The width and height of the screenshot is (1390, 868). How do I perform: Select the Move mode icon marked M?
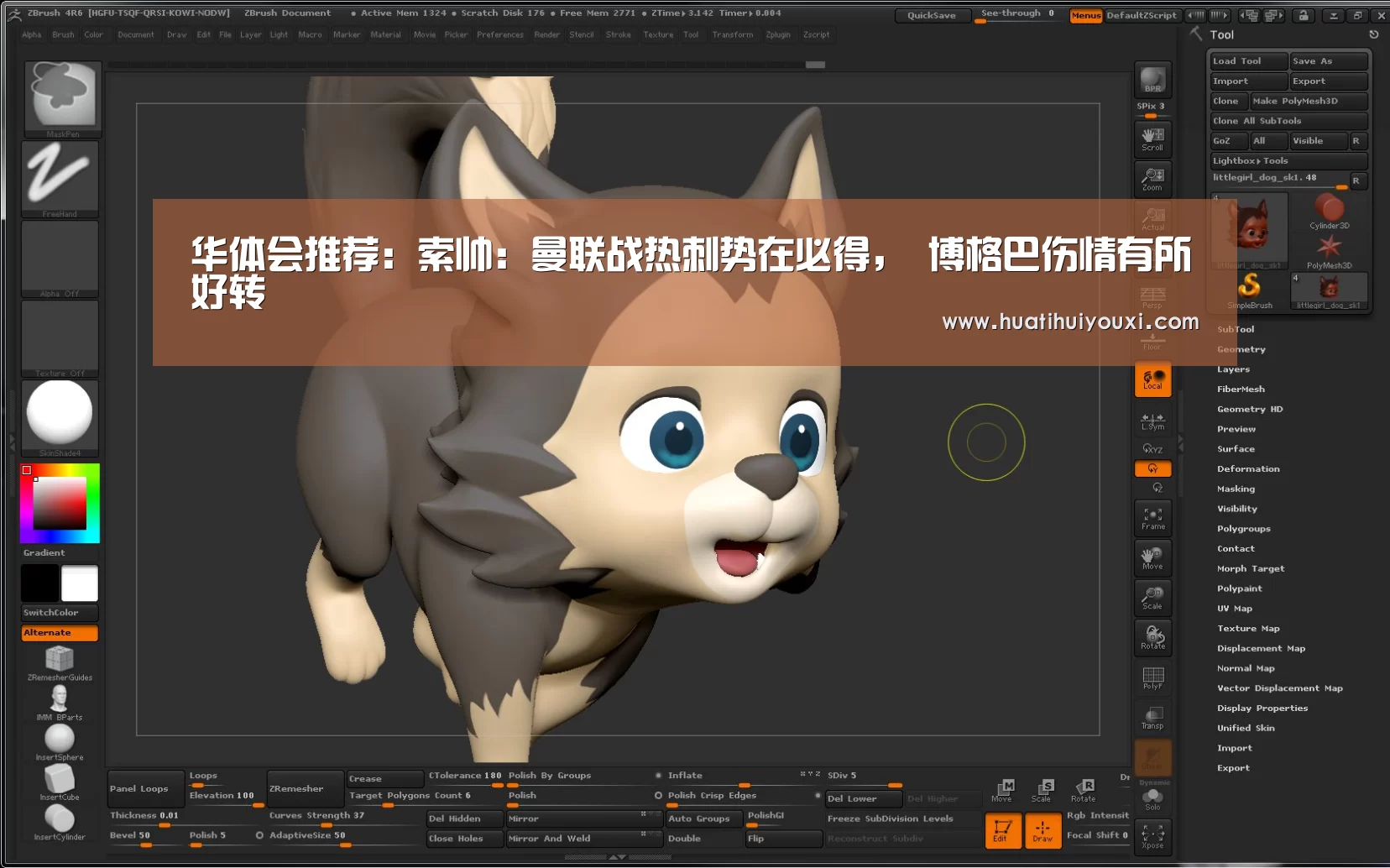click(1003, 790)
